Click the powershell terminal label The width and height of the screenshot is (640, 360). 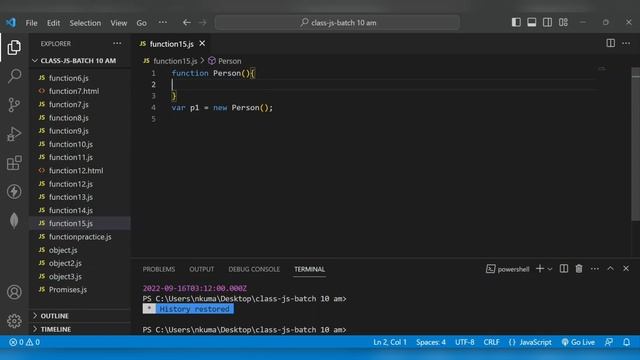[507, 269]
